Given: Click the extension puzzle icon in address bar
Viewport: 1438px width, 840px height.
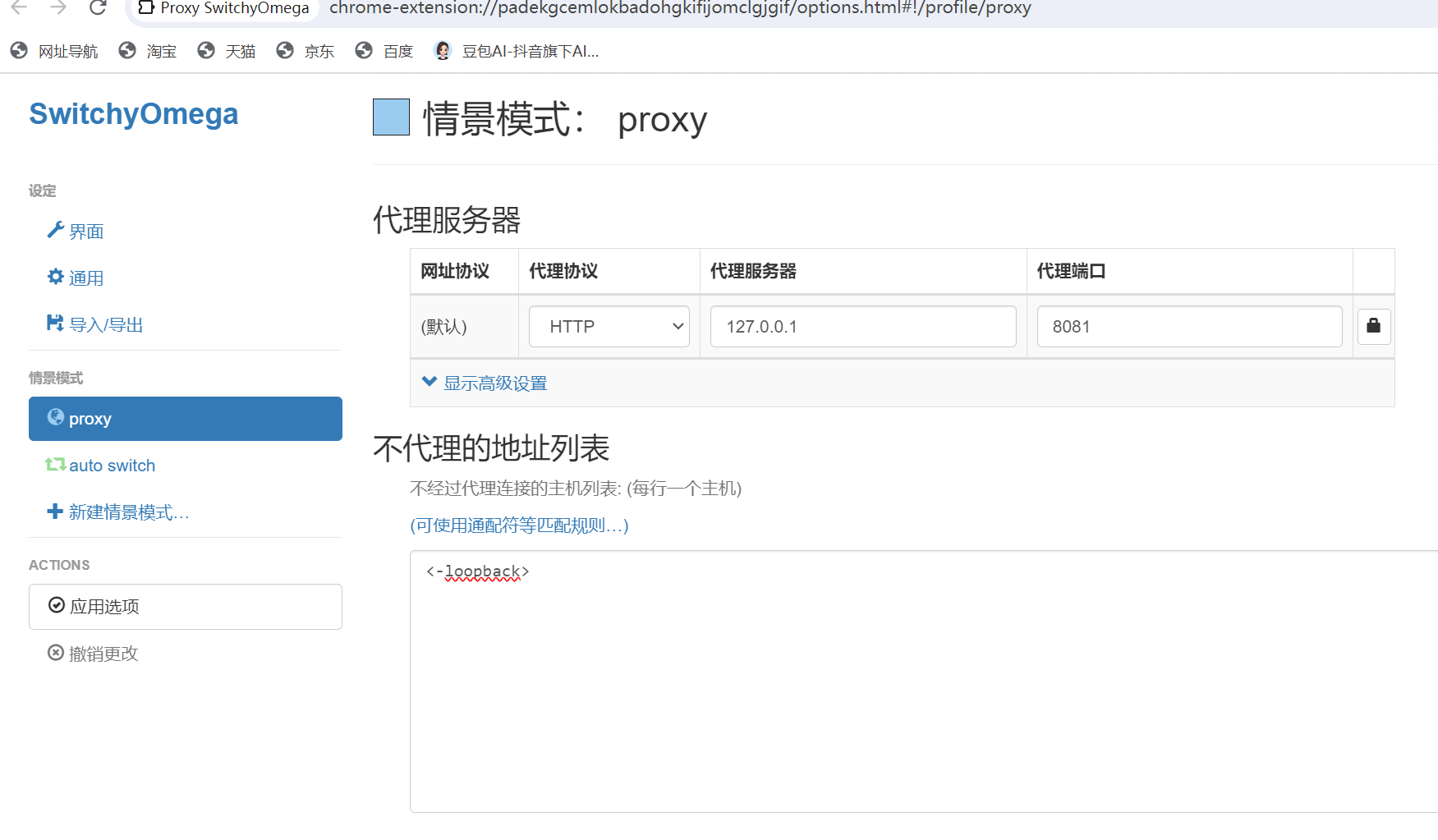Looking at the screenshot, I should [146, 7].
